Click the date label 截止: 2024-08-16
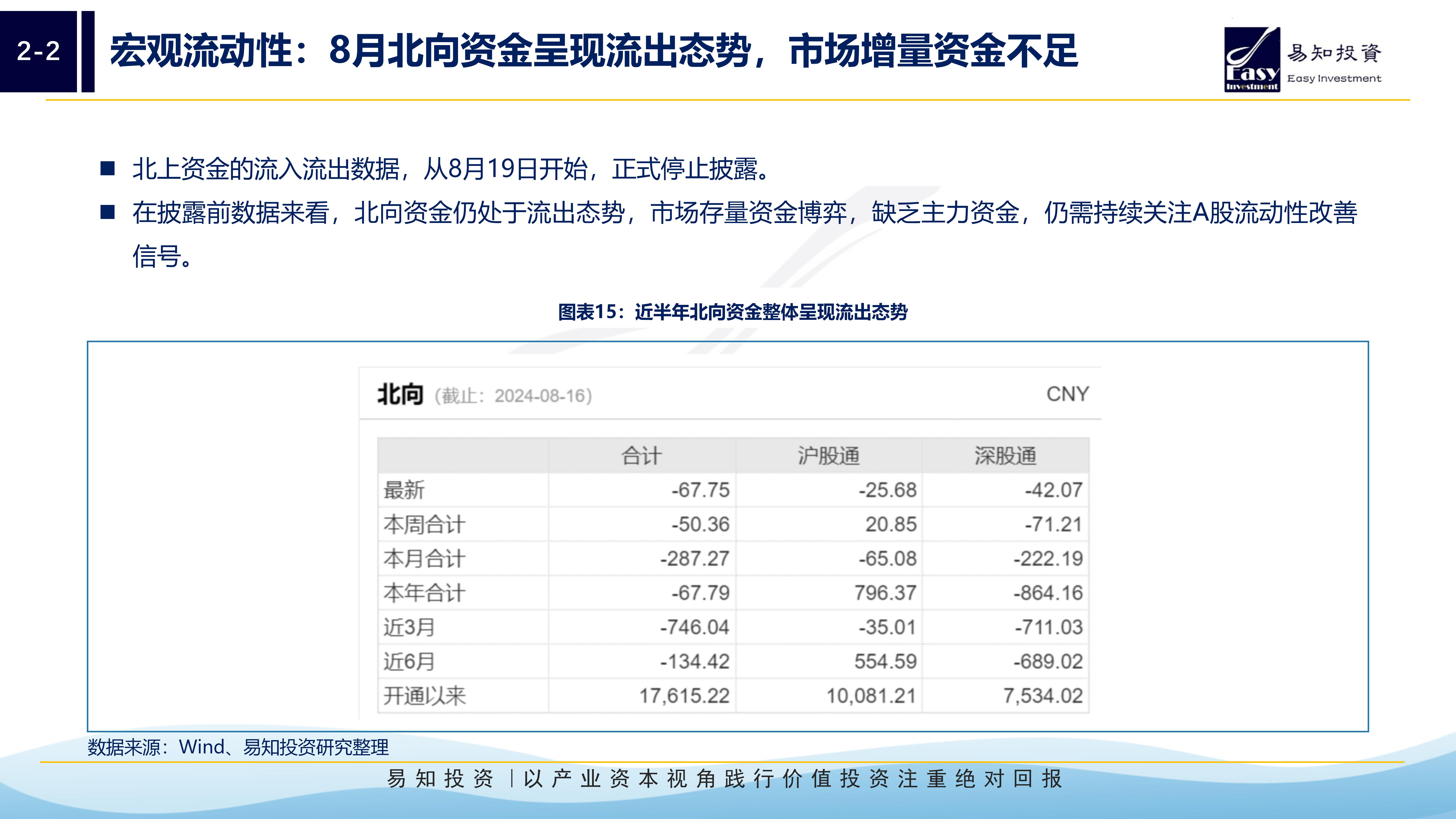Image resolution: width=1456 pixels, height=819 pixels. pyautogui.click(x=513, y=396)
